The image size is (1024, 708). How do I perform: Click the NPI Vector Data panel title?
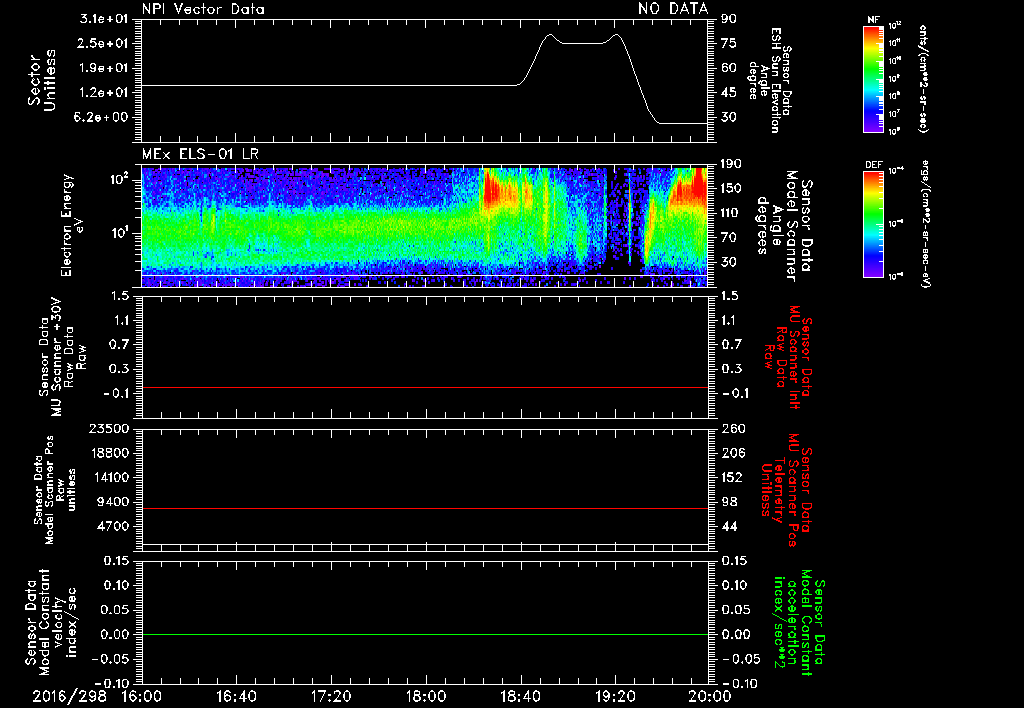coord(203,9)
